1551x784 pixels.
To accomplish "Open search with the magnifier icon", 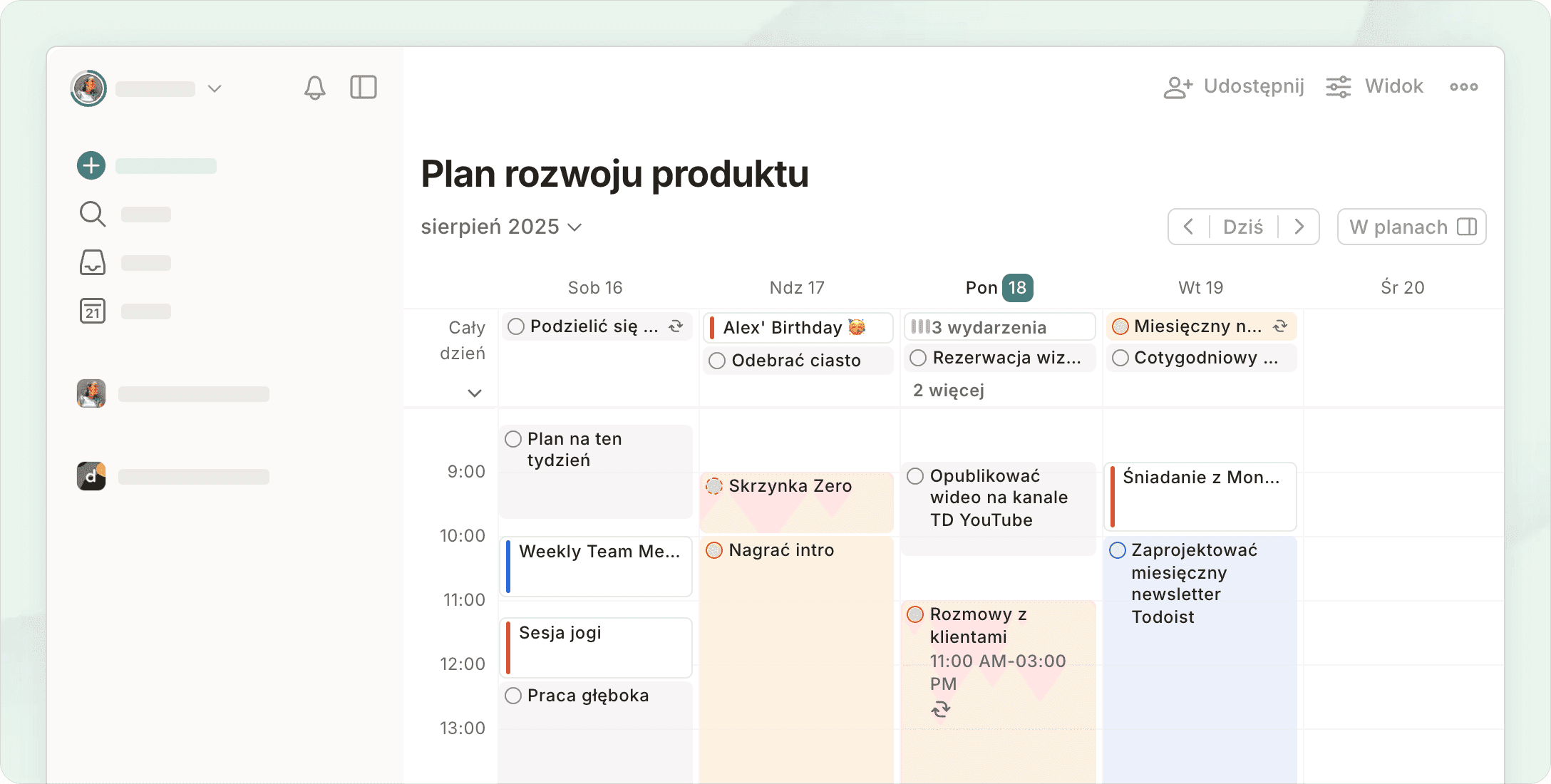I will (92, 214).
